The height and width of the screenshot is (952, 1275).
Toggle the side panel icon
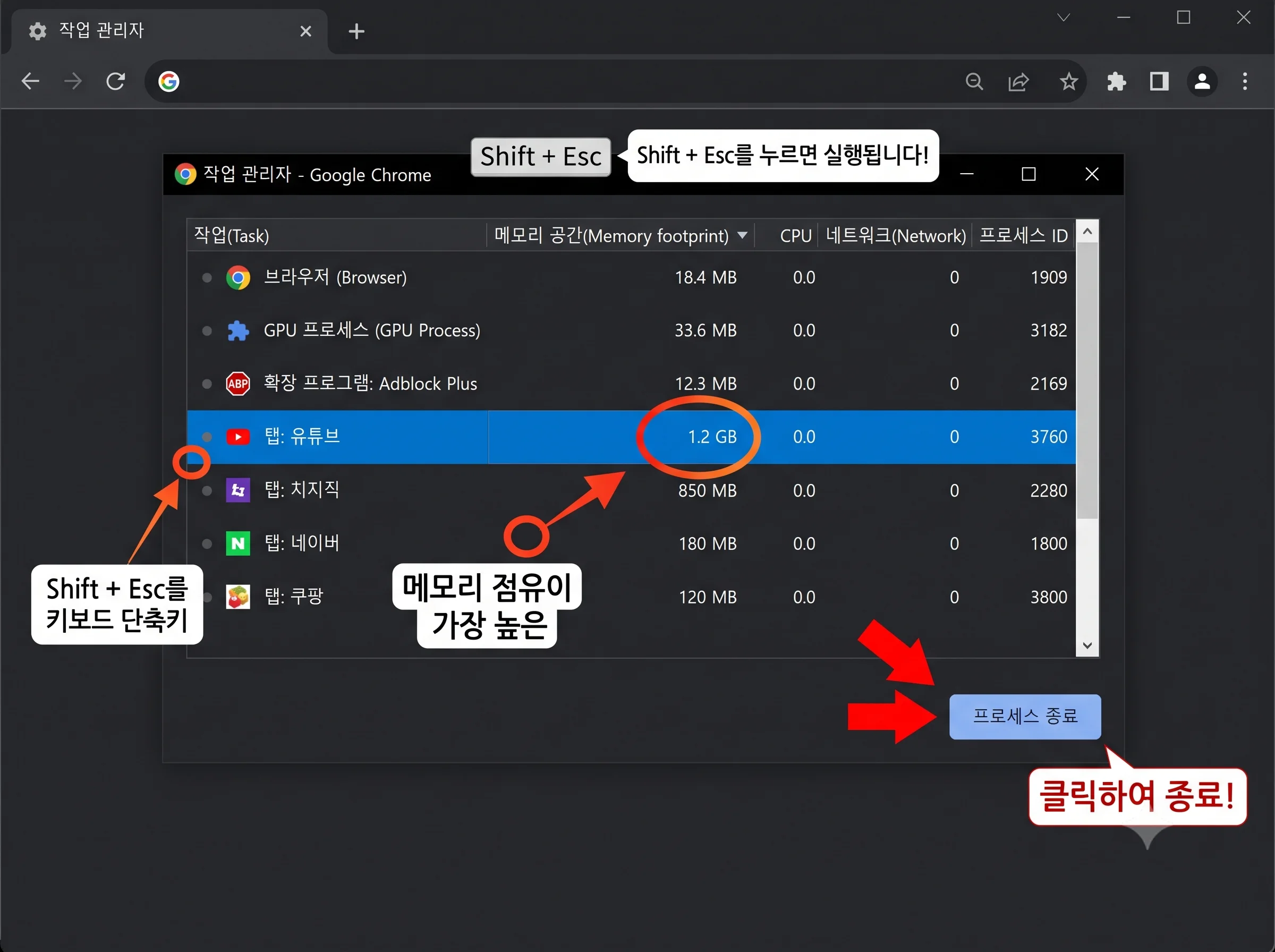click(x=1159, y=81)
